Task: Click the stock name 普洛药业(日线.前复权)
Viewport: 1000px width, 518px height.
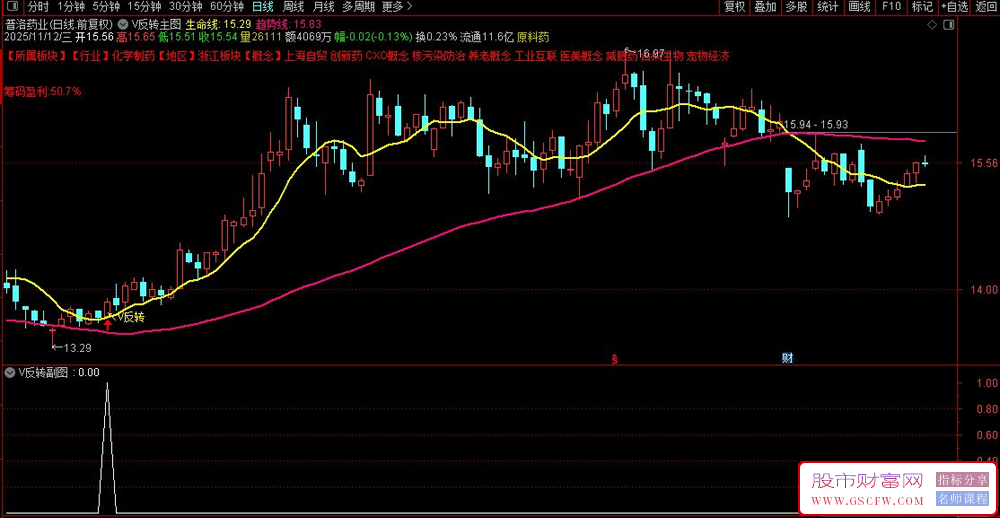Action: (59, 24)
